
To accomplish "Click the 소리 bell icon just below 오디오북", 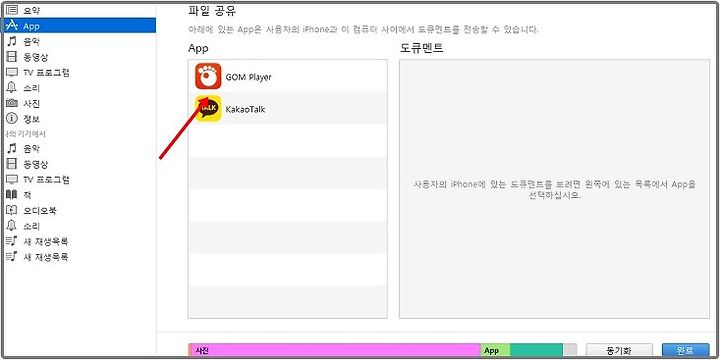I will (11, 226).
